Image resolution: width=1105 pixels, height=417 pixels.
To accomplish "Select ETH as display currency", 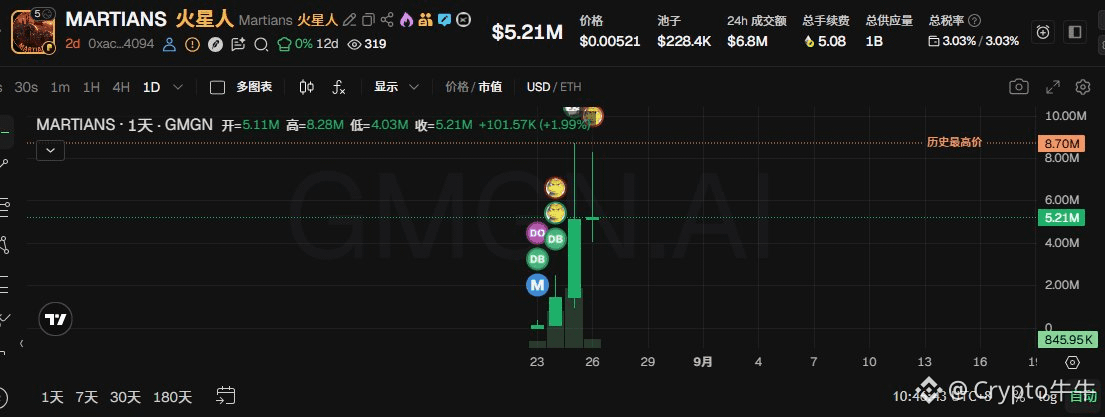I will click(x=571, y=87).
